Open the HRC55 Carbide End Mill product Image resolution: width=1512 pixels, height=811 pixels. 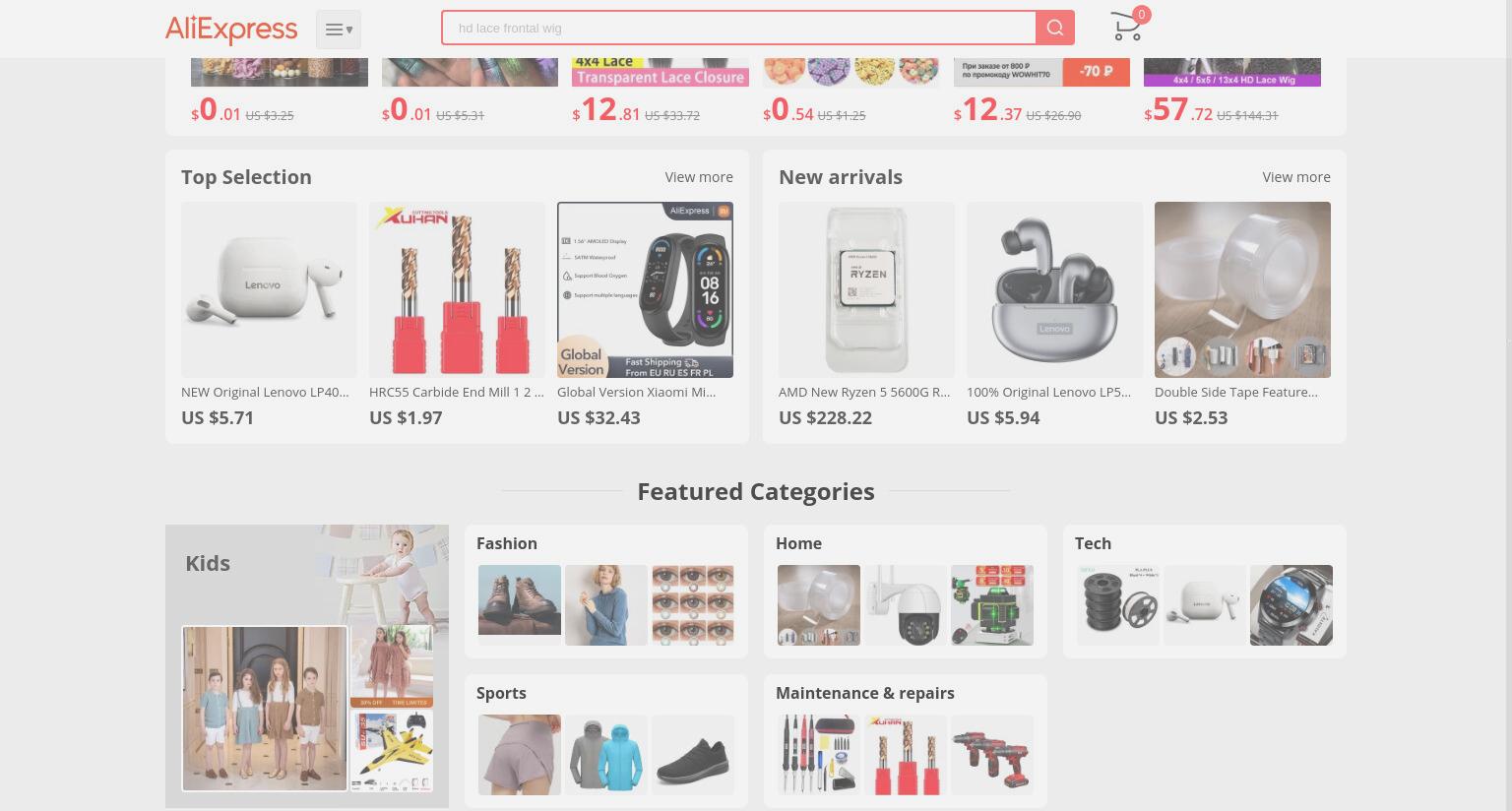click(457, 289)
